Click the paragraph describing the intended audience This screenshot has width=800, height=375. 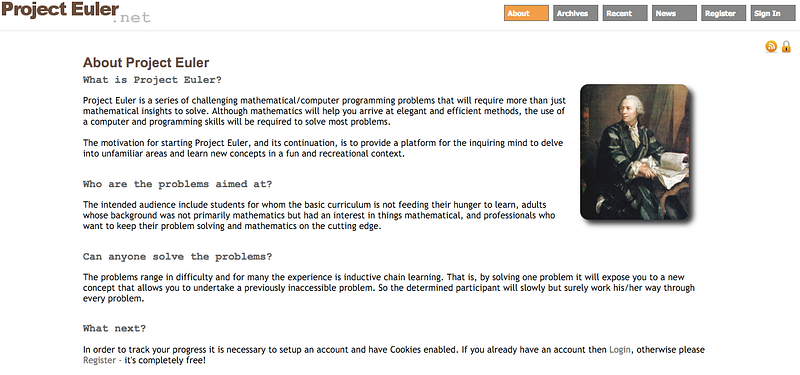[319, 215]
